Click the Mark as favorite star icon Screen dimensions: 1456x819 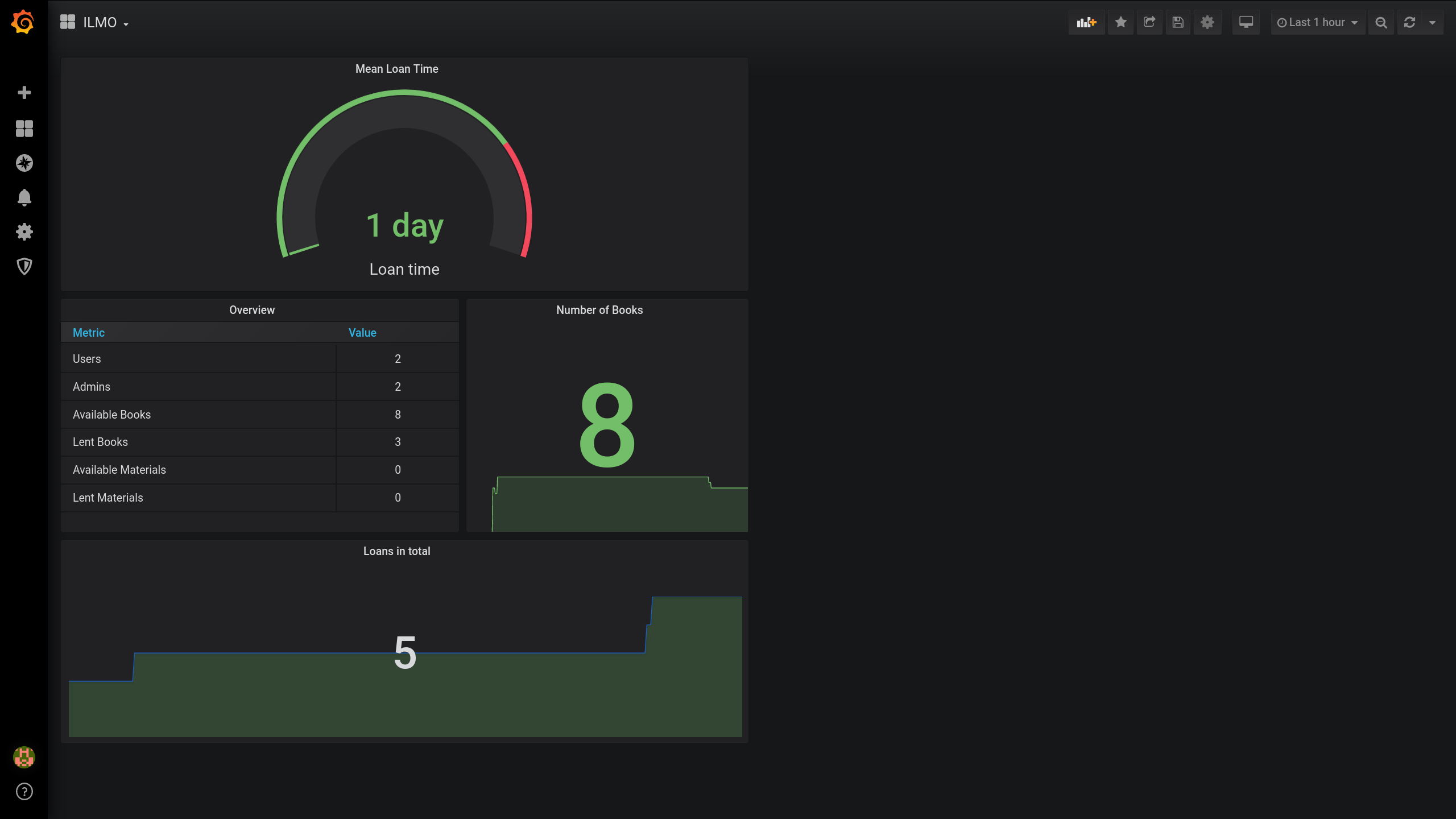(x=1121, y=22)
